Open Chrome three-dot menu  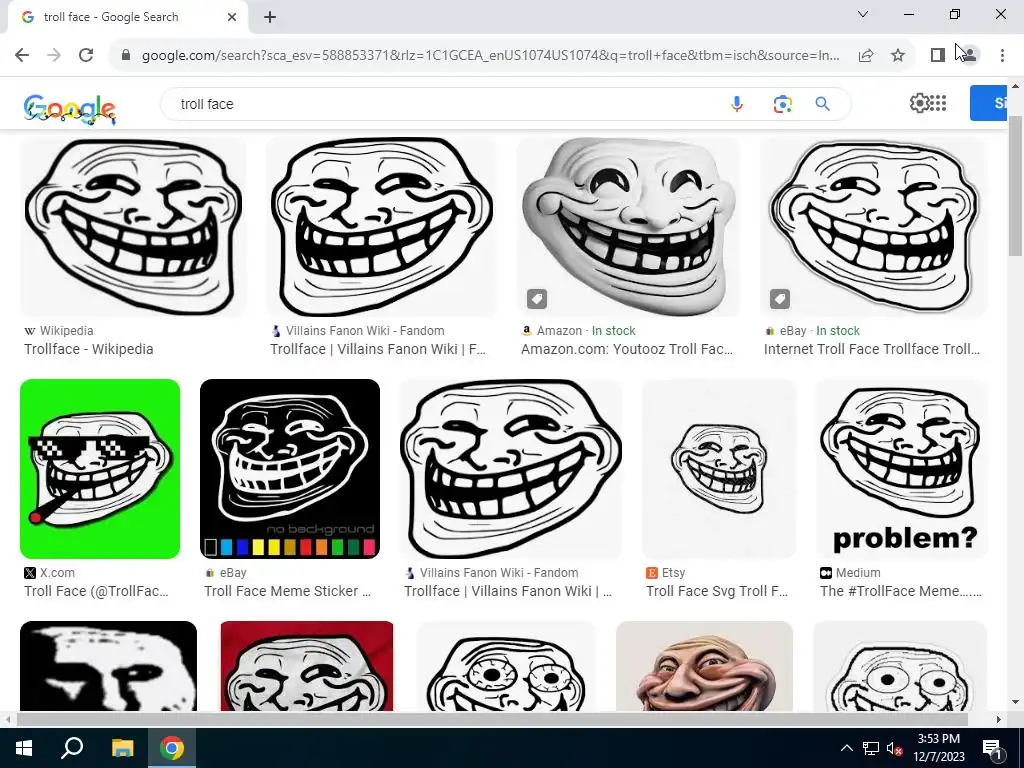click(1002, 55)
